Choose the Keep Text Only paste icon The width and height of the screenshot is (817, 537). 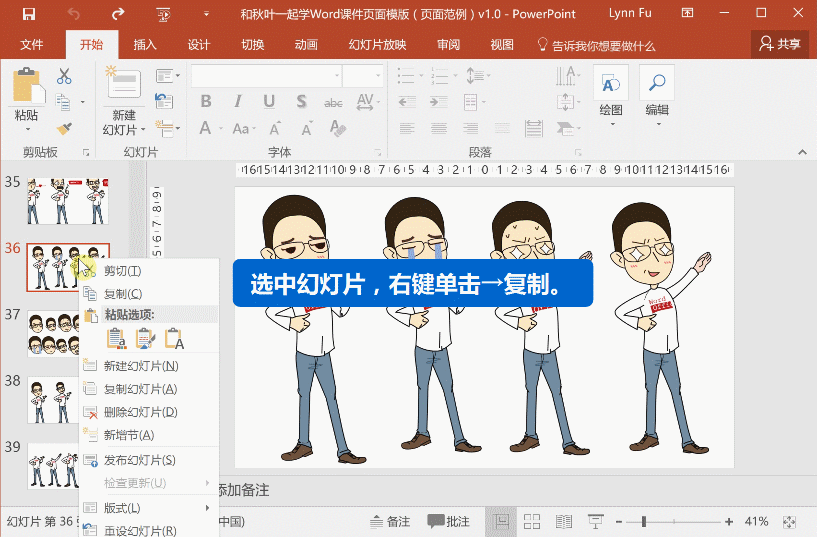(174, 340)
